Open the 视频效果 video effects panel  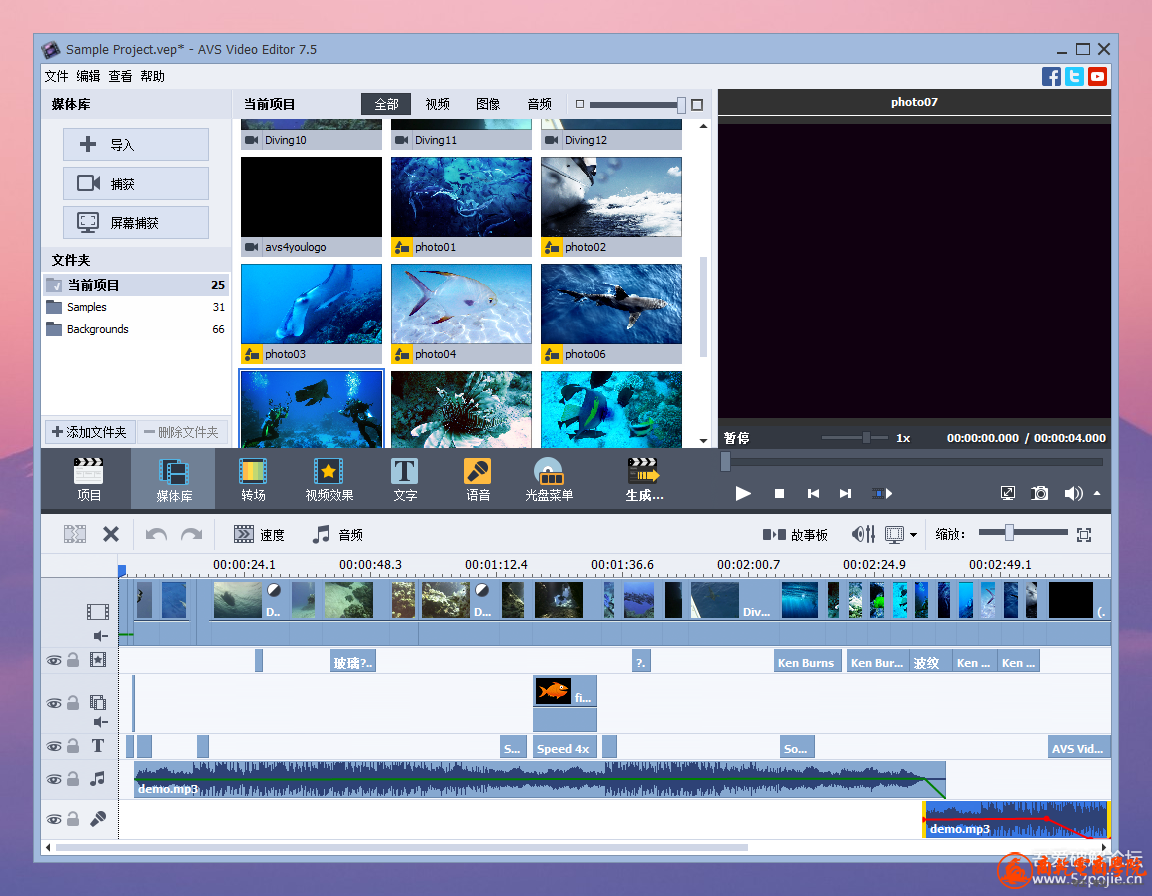coord(329,479)
